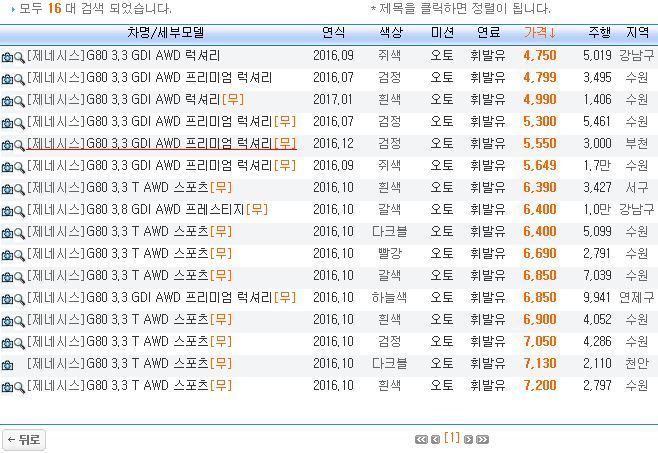Click mileage 7,039 cell
The height and width of the screenshot is (453, 658).
[597, 275]
